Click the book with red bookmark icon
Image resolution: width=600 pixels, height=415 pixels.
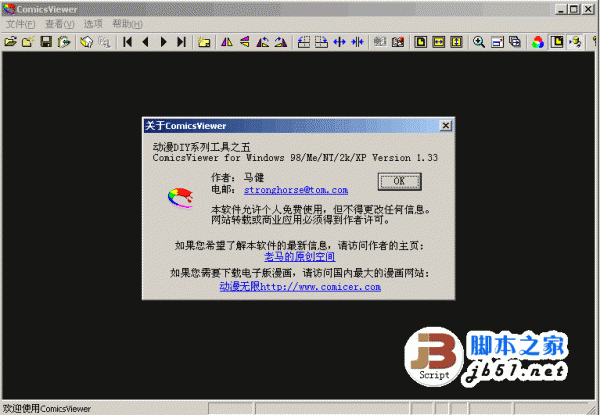[x=398, y=42]
